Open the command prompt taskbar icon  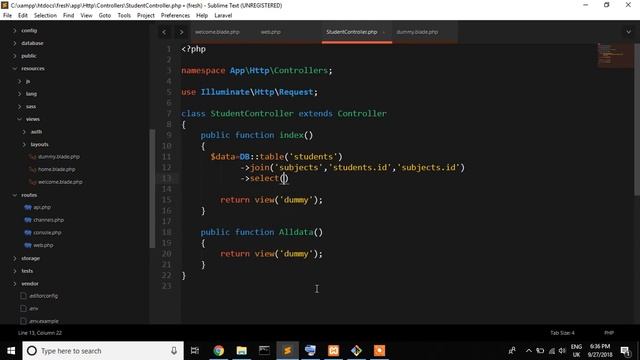click(264, 351)
